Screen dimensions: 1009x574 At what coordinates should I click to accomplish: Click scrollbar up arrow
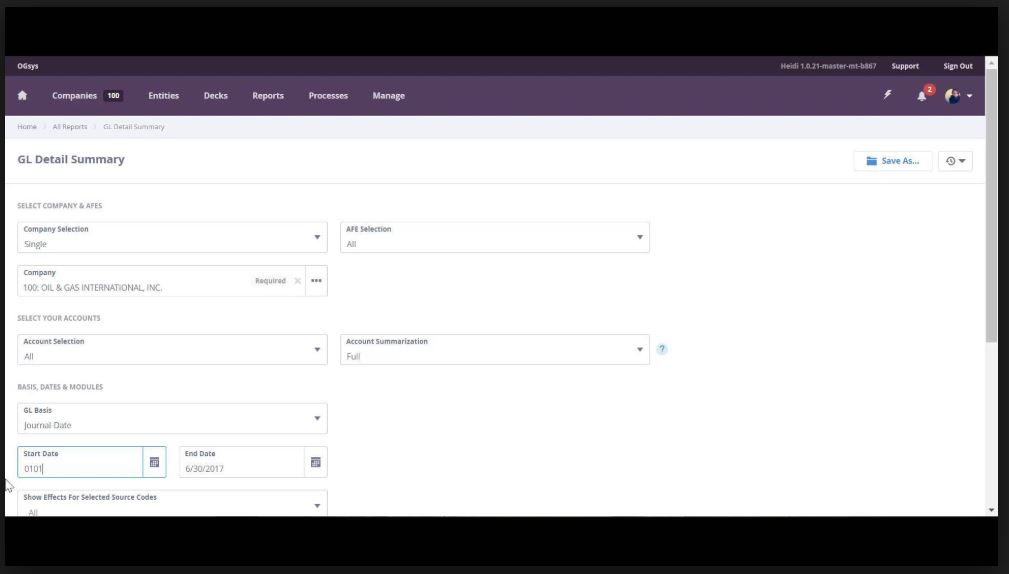991,62
